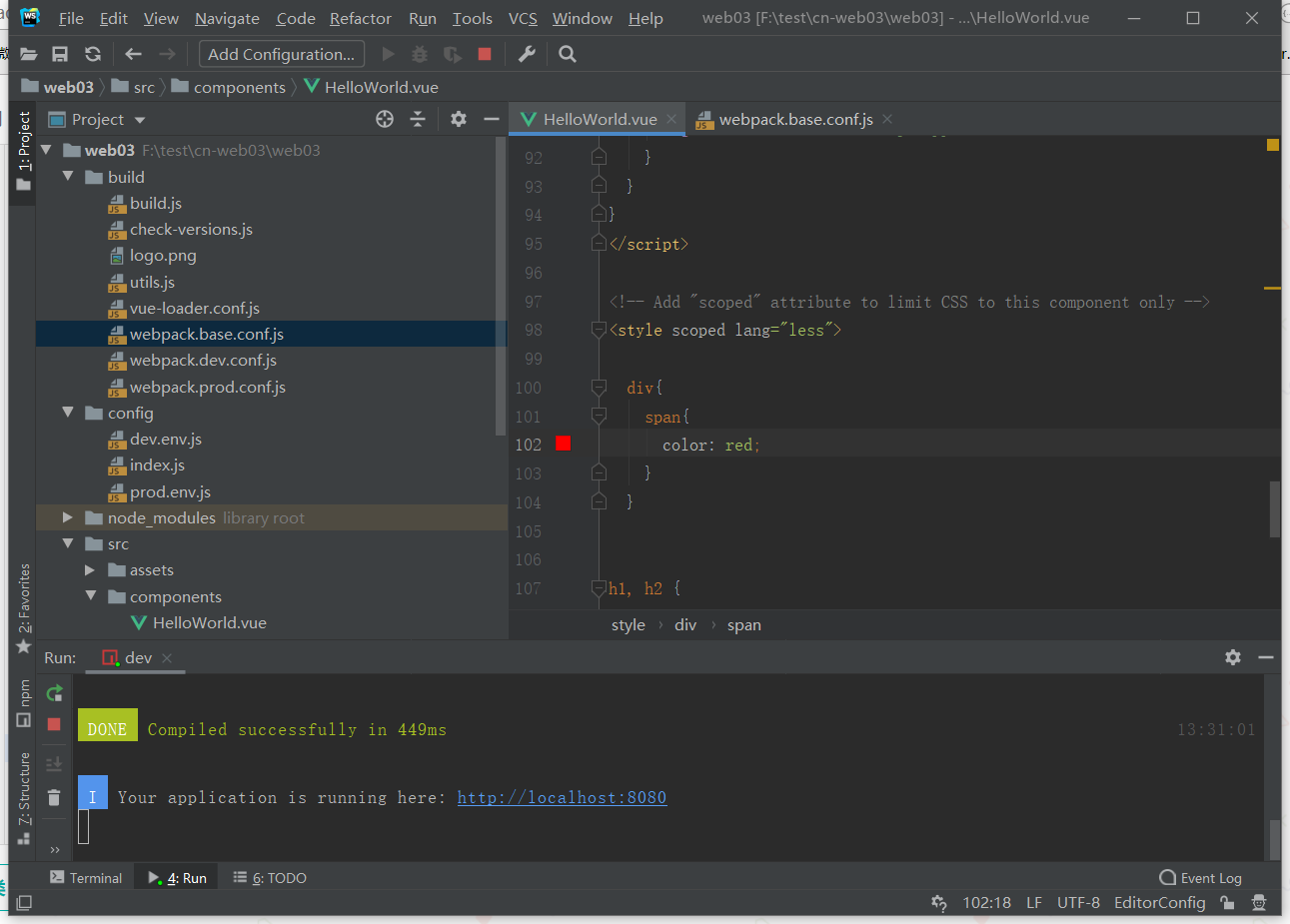Toggle the npm side tool window

pos(24,702)
